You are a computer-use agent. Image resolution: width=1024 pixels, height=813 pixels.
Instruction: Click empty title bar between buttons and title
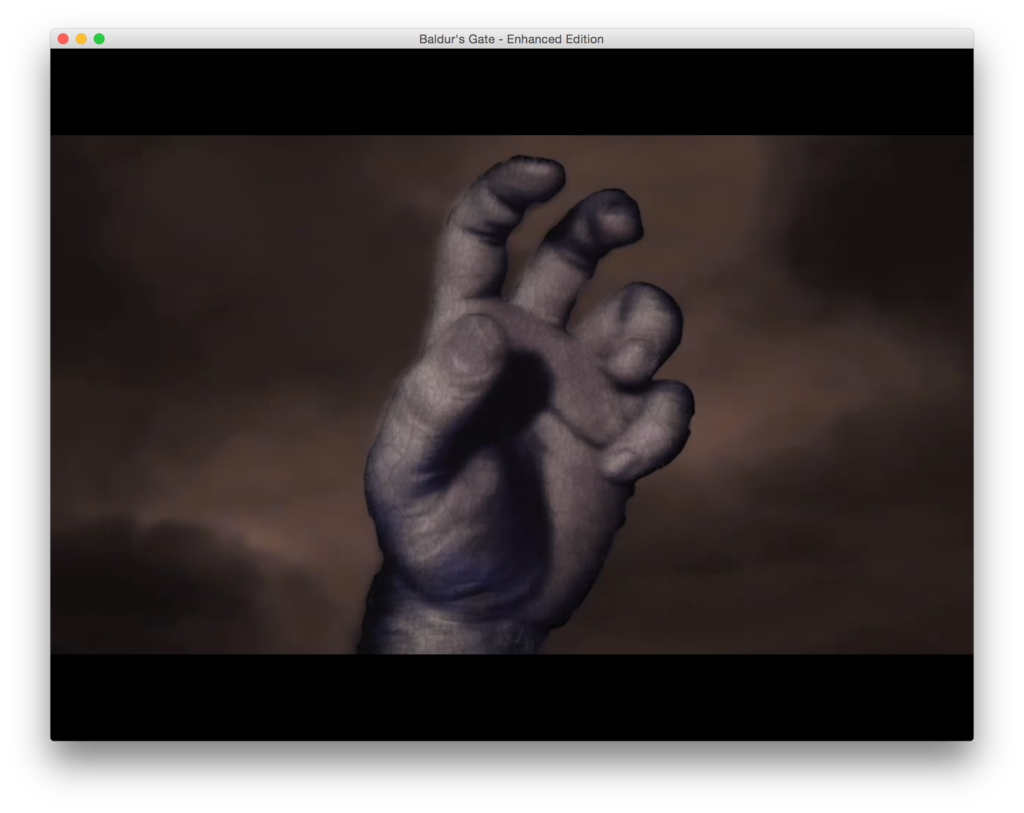(x=260, y=39)
